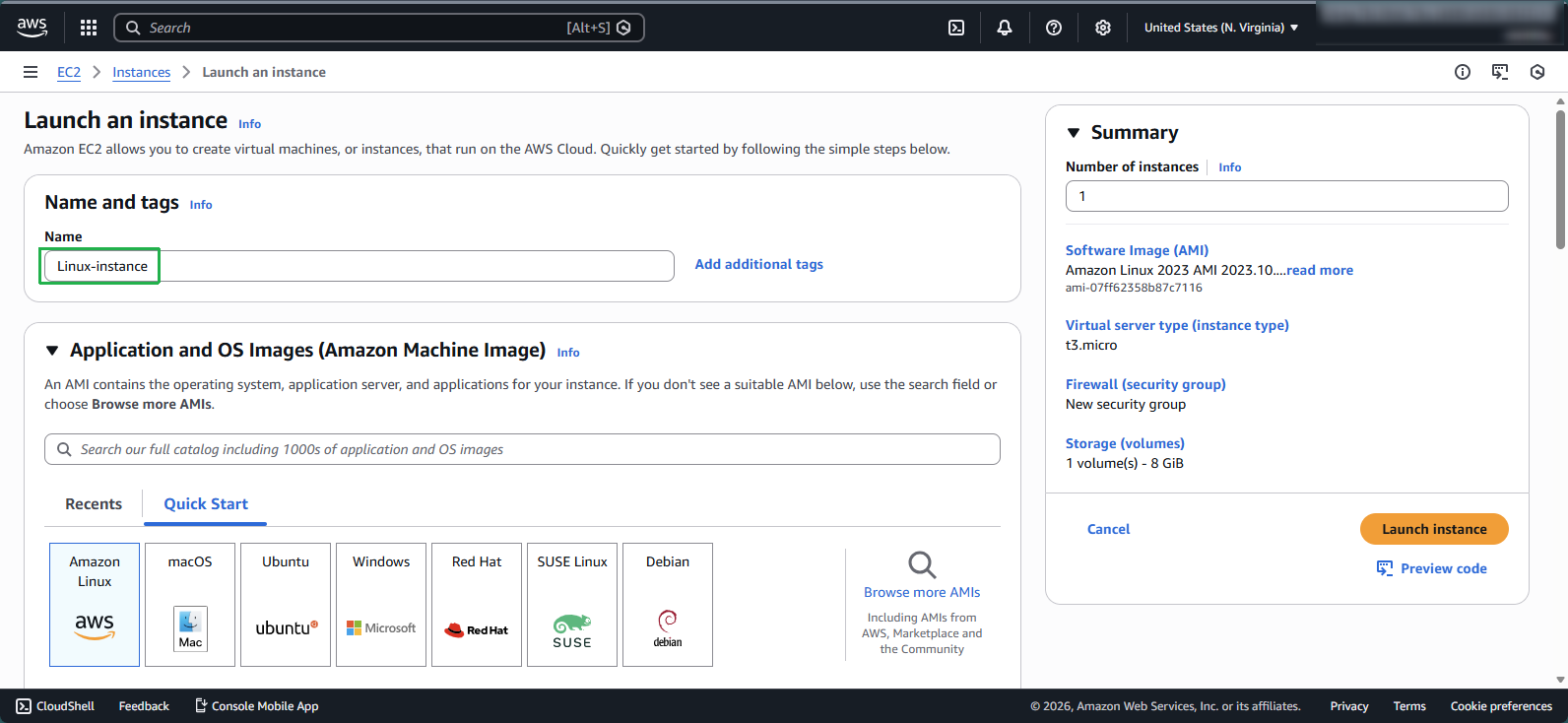Click the AMI catalog search field
Viewport: 1568px width, 723px height.
tap(522, 449)
